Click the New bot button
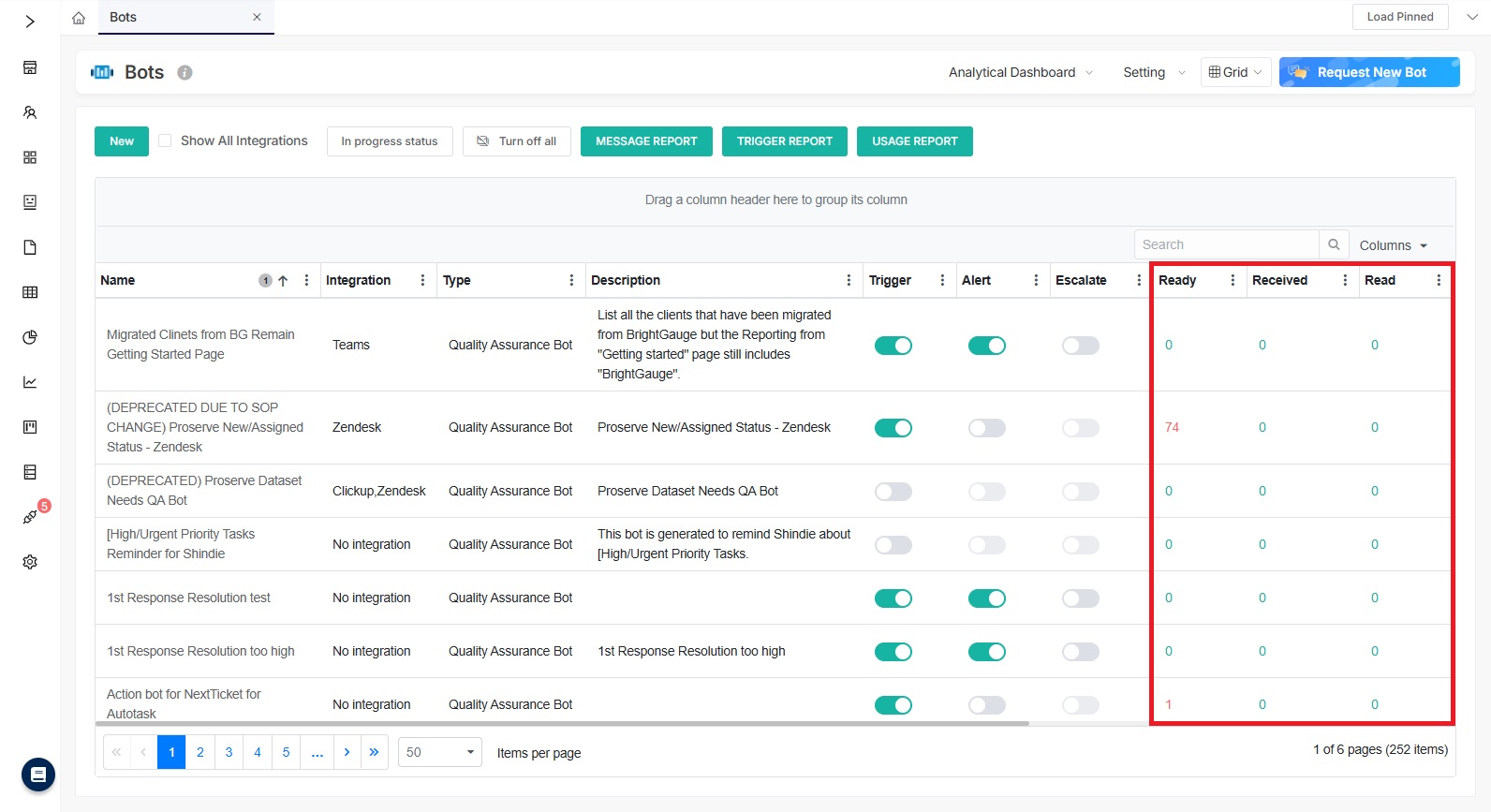The width and height of the screenshot is (1491, 812). pyautogui.click(x=122, y=141)
